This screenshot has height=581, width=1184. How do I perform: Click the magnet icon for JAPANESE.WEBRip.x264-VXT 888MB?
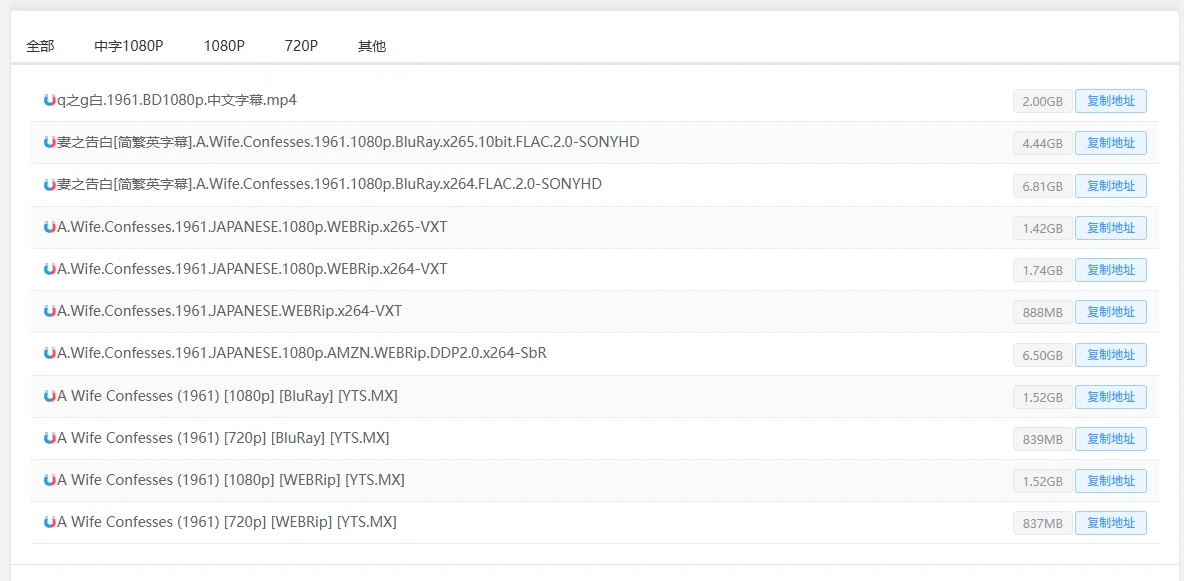point(50,311)
